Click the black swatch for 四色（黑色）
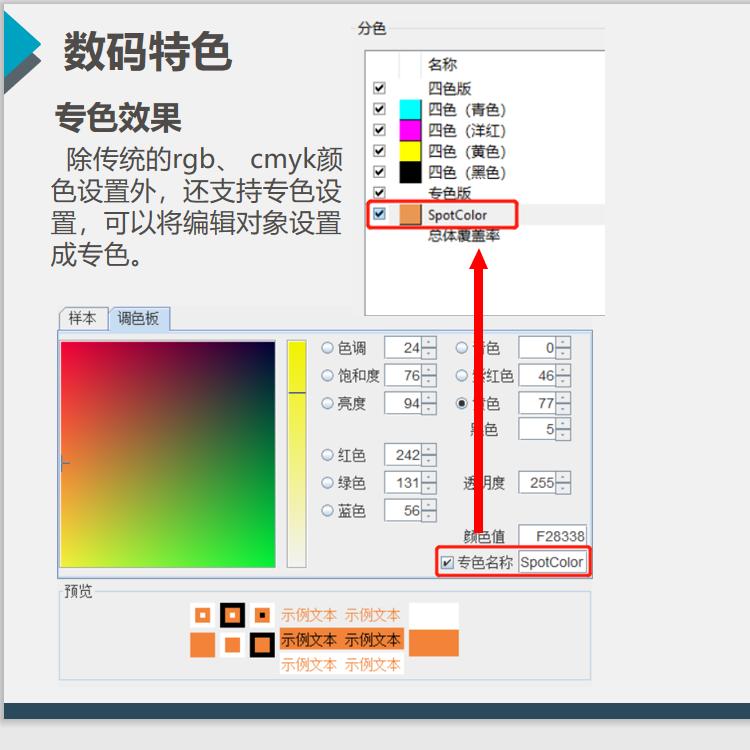Viewport: 750px width, 750px height. click(409, 173)
